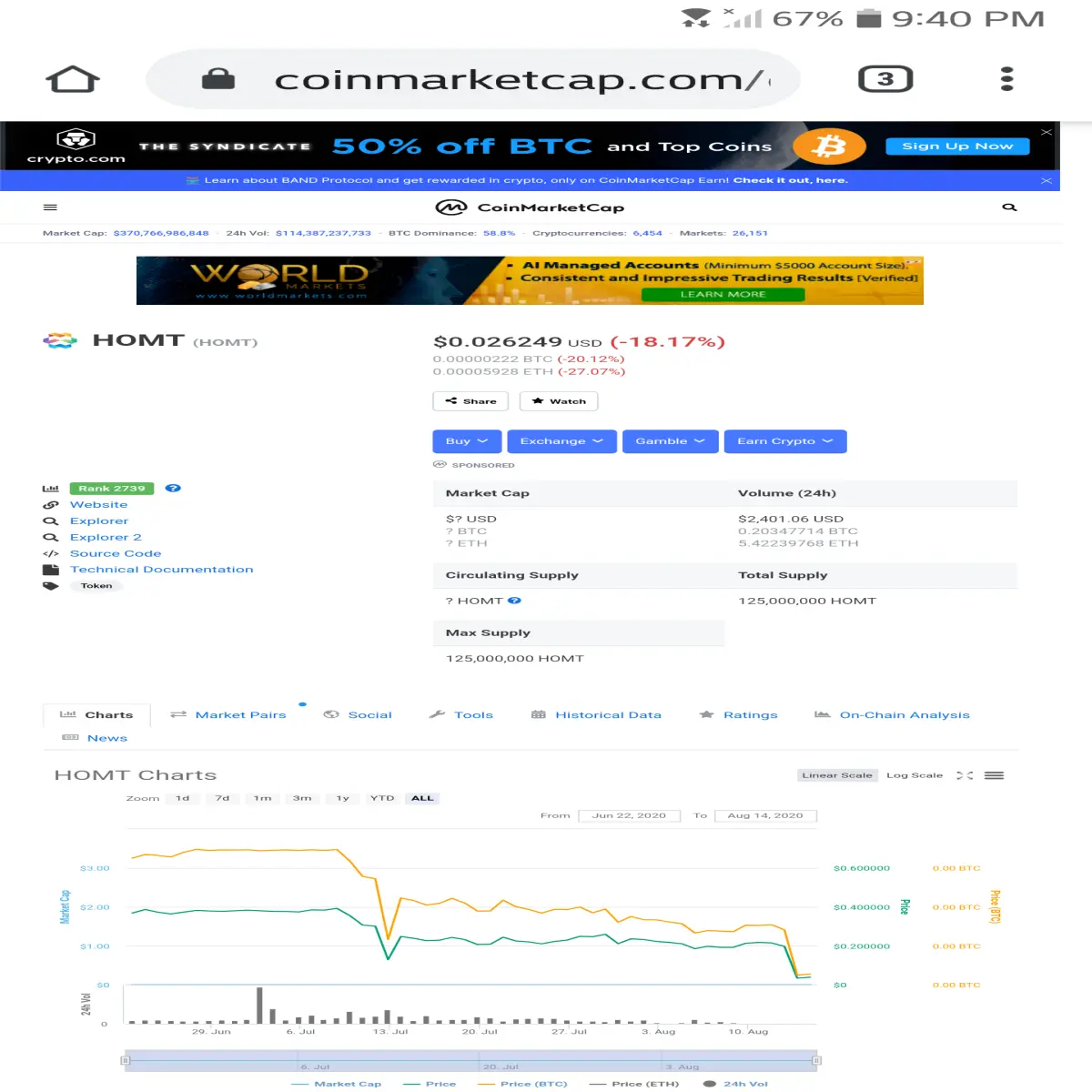Set chart zoom to YTD
This screenshot has width=1092, height=1092.
pyautogui.click(x=382, y=798)
